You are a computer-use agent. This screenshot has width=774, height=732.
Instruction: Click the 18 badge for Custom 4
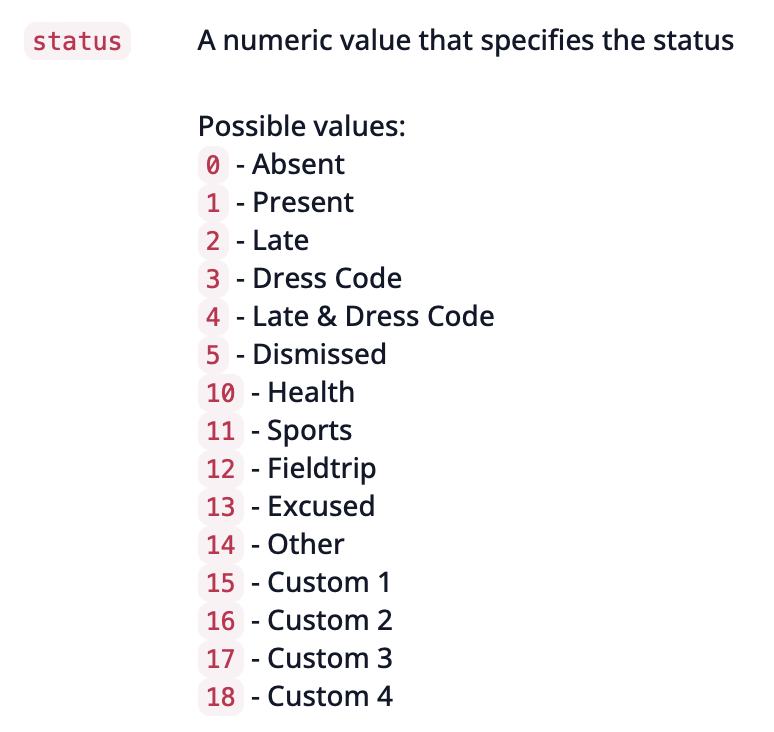pos(221,697)
